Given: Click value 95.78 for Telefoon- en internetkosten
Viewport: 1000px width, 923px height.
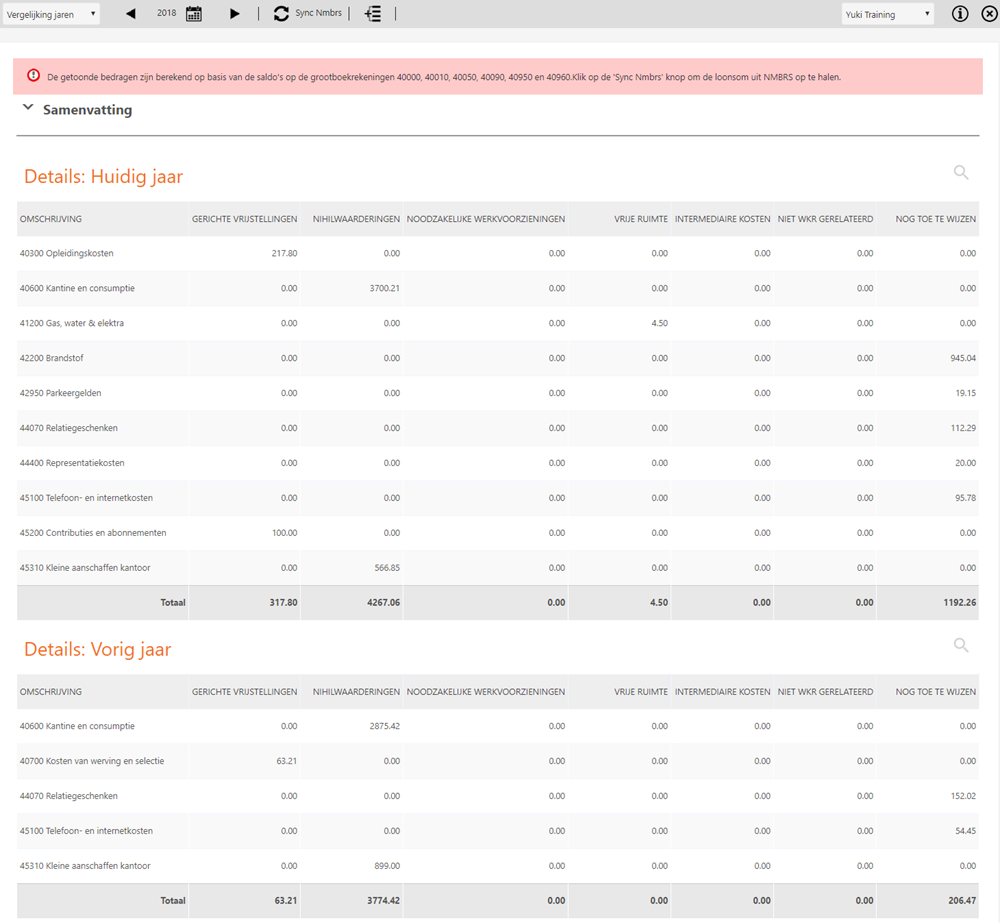Looking at the screenshot, I should [x=966, y=498].
